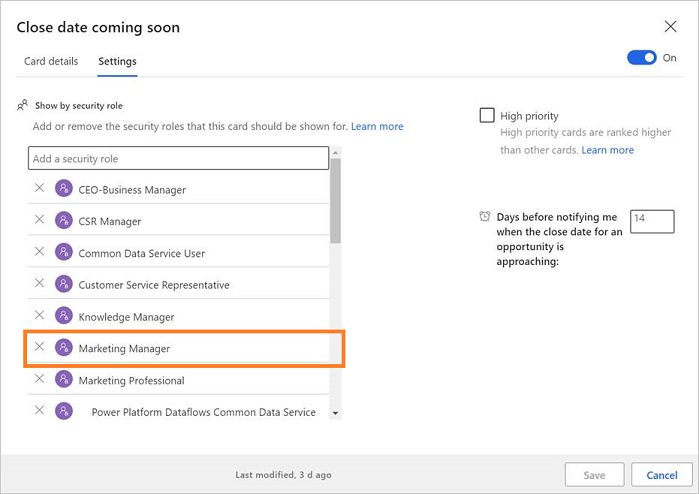Remove the CSR Manager role
The image size is (699, 494).
pyautogui.click(x=40, y=220)
